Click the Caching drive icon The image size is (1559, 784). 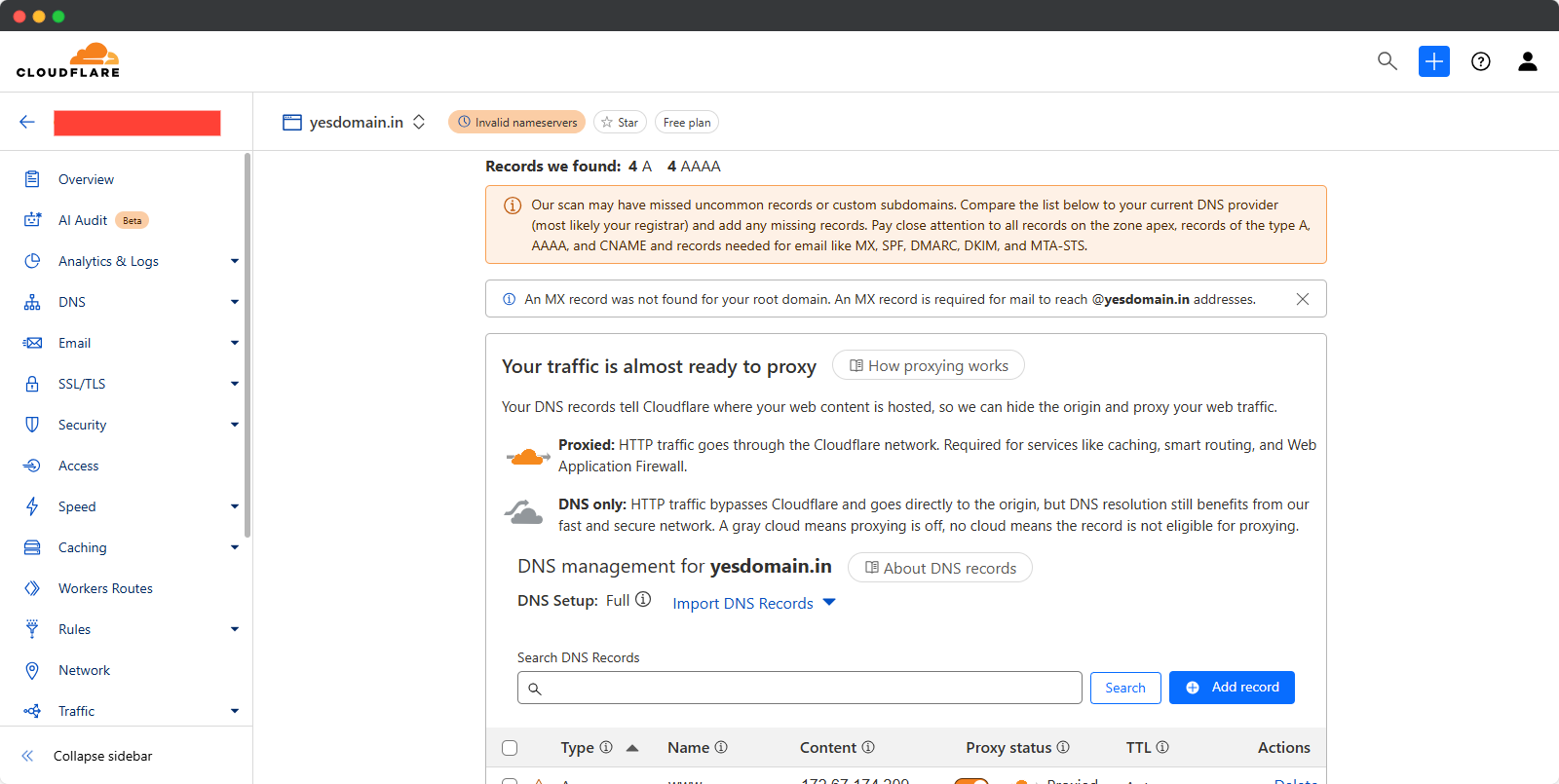coord(32,547)
